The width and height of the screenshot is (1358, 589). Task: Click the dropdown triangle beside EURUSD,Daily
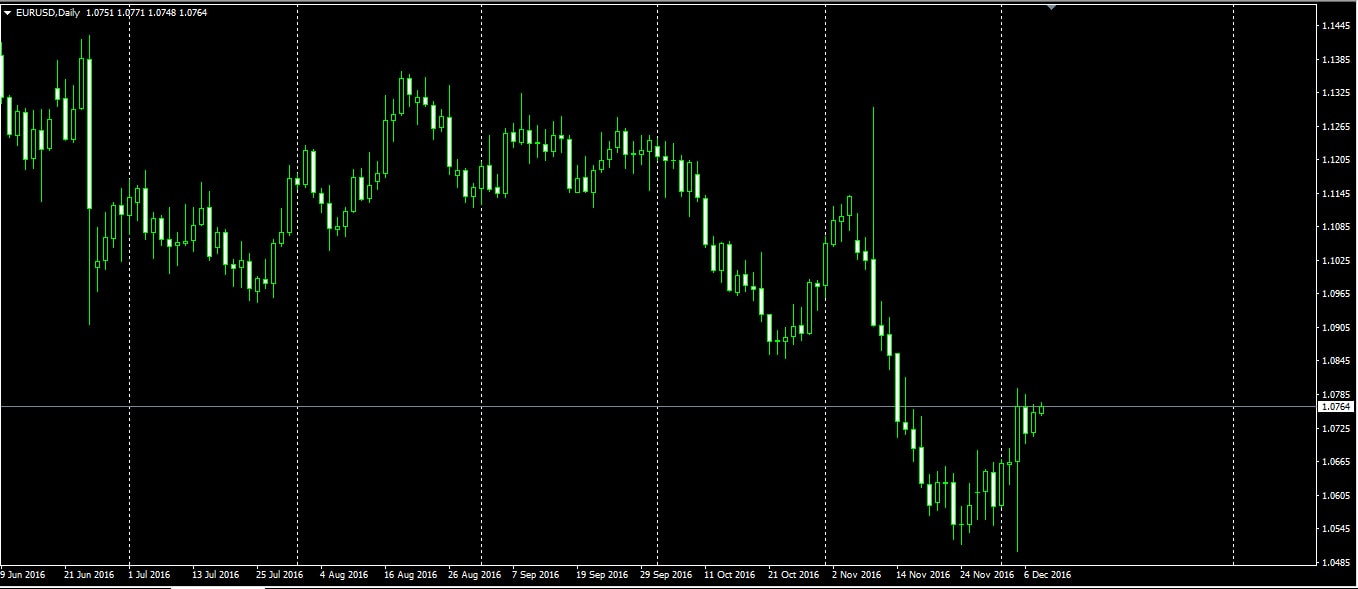(x=8, y=12)
